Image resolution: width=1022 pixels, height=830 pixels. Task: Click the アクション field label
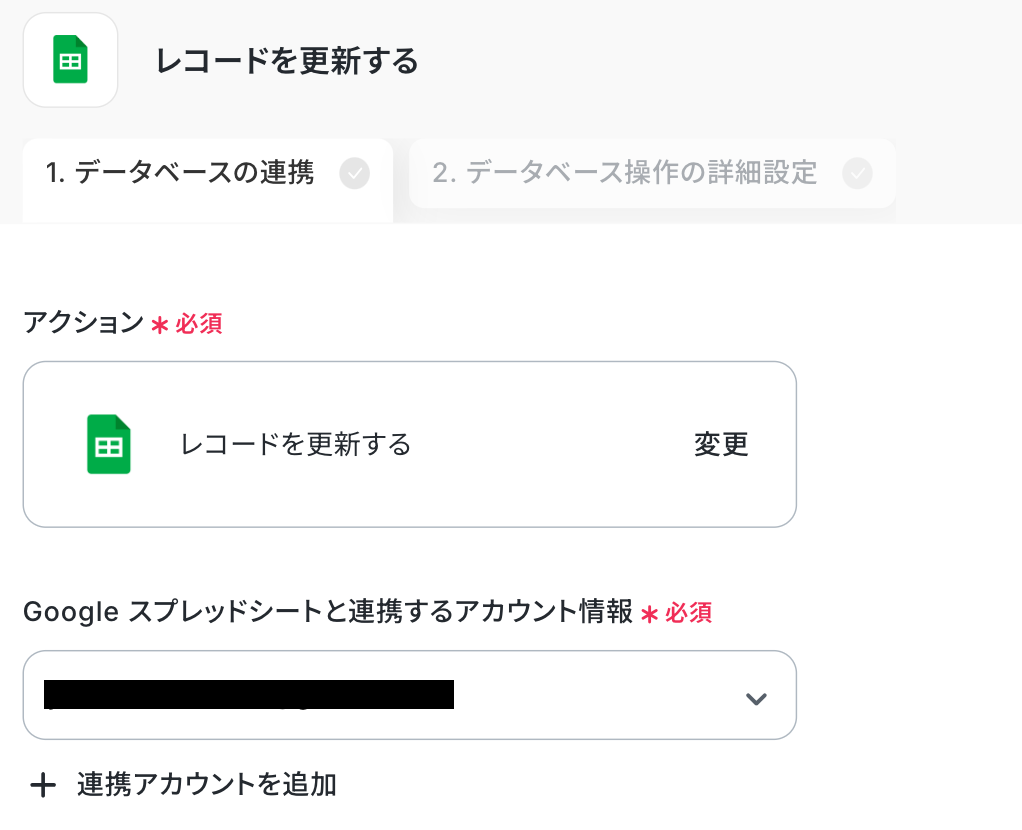pyautogui.click(x=83, y=323)
